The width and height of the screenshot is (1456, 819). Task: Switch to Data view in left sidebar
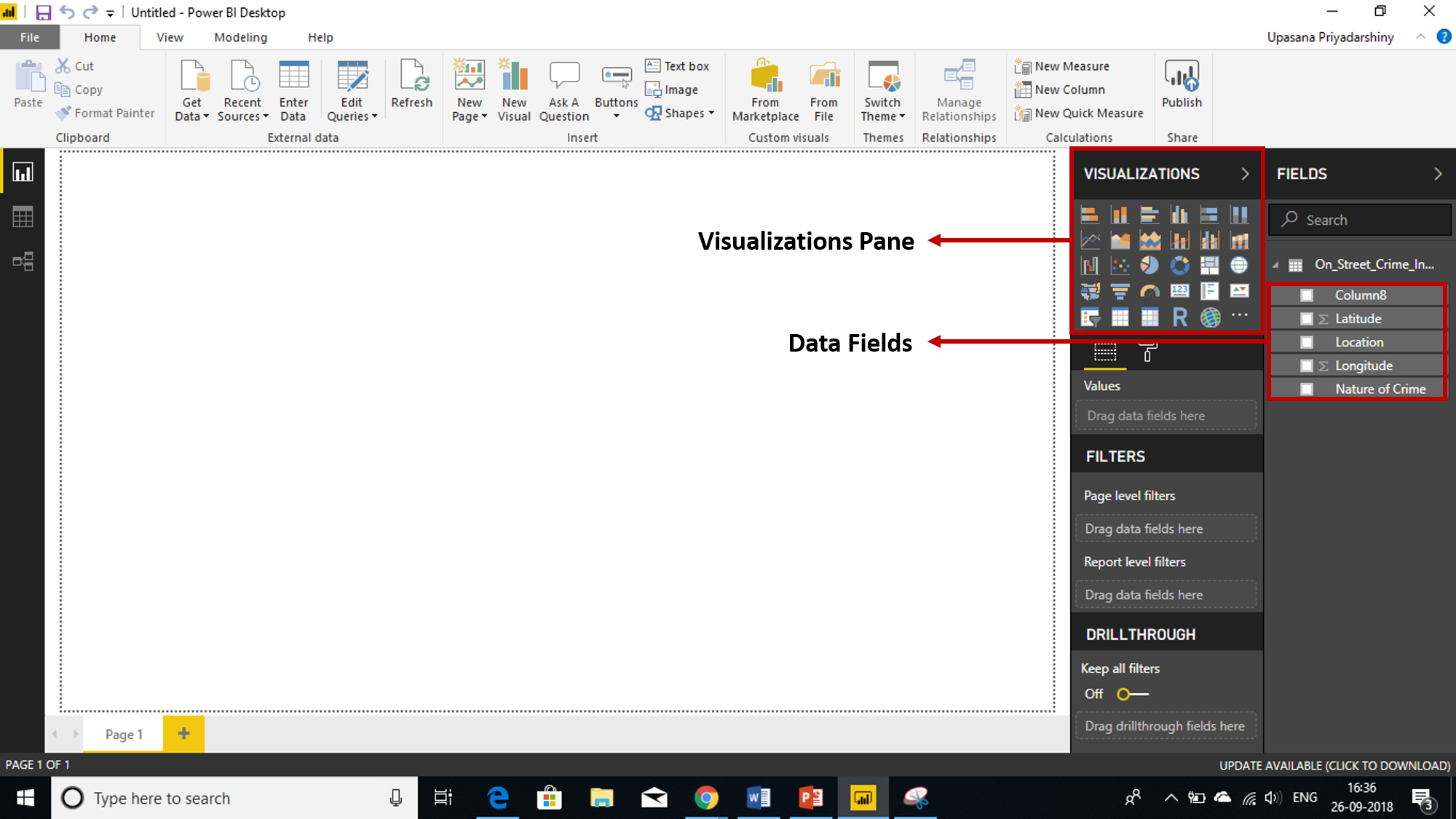pyautogui.click(x=23, y=216)
